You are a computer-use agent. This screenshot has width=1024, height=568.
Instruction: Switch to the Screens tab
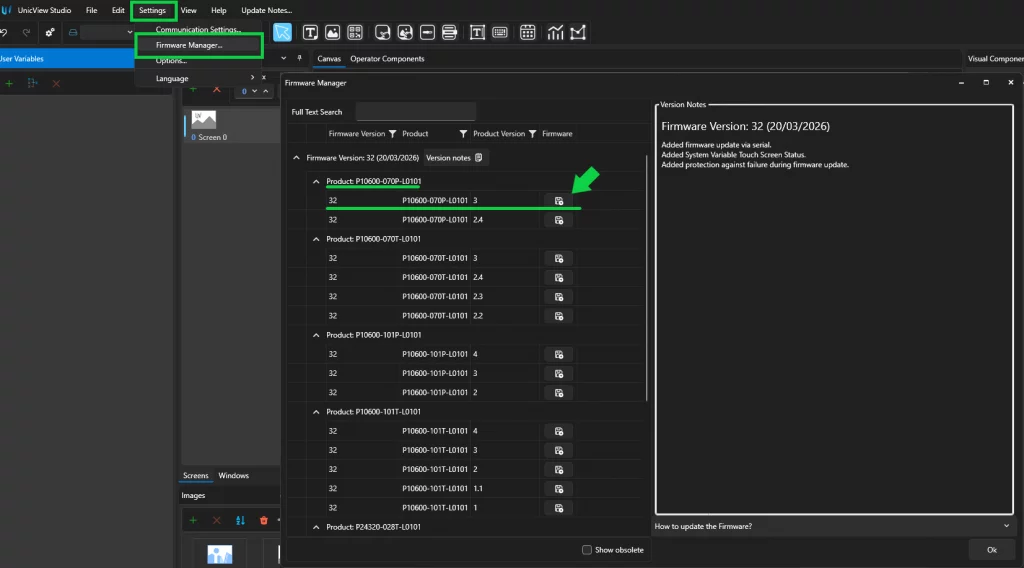tap(195, 475)
